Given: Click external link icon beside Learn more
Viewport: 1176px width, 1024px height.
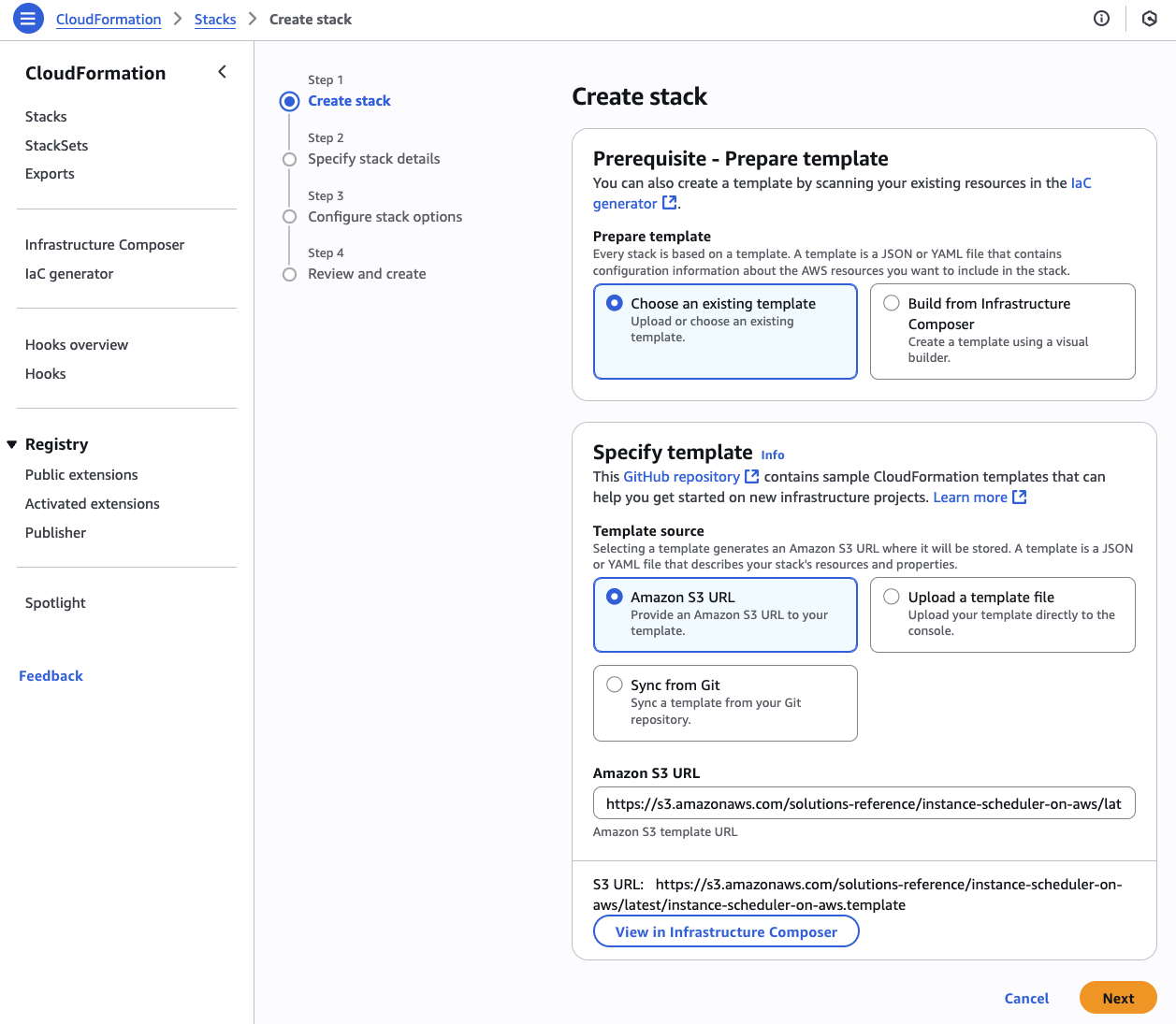Looking at the screenshot, I should 1020,497.
